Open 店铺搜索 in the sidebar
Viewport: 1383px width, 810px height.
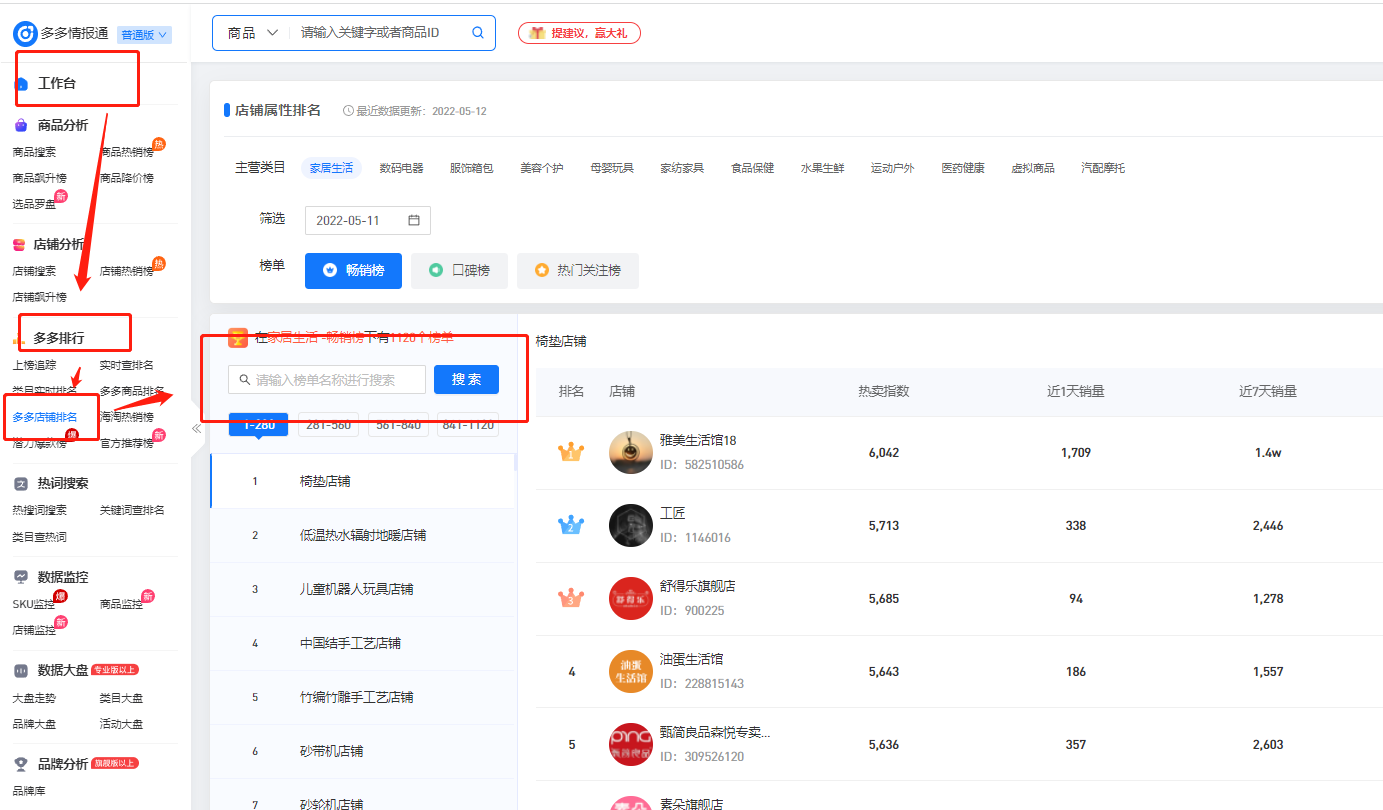tap(34, 271)
